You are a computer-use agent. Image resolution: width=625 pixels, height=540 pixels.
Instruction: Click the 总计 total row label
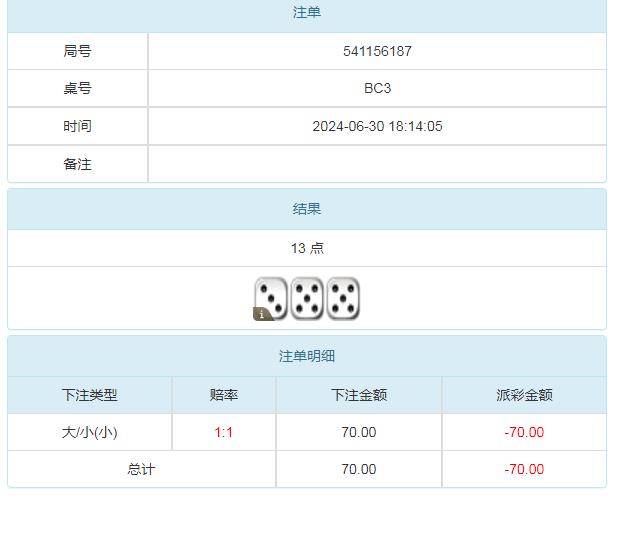coord(141,469)
